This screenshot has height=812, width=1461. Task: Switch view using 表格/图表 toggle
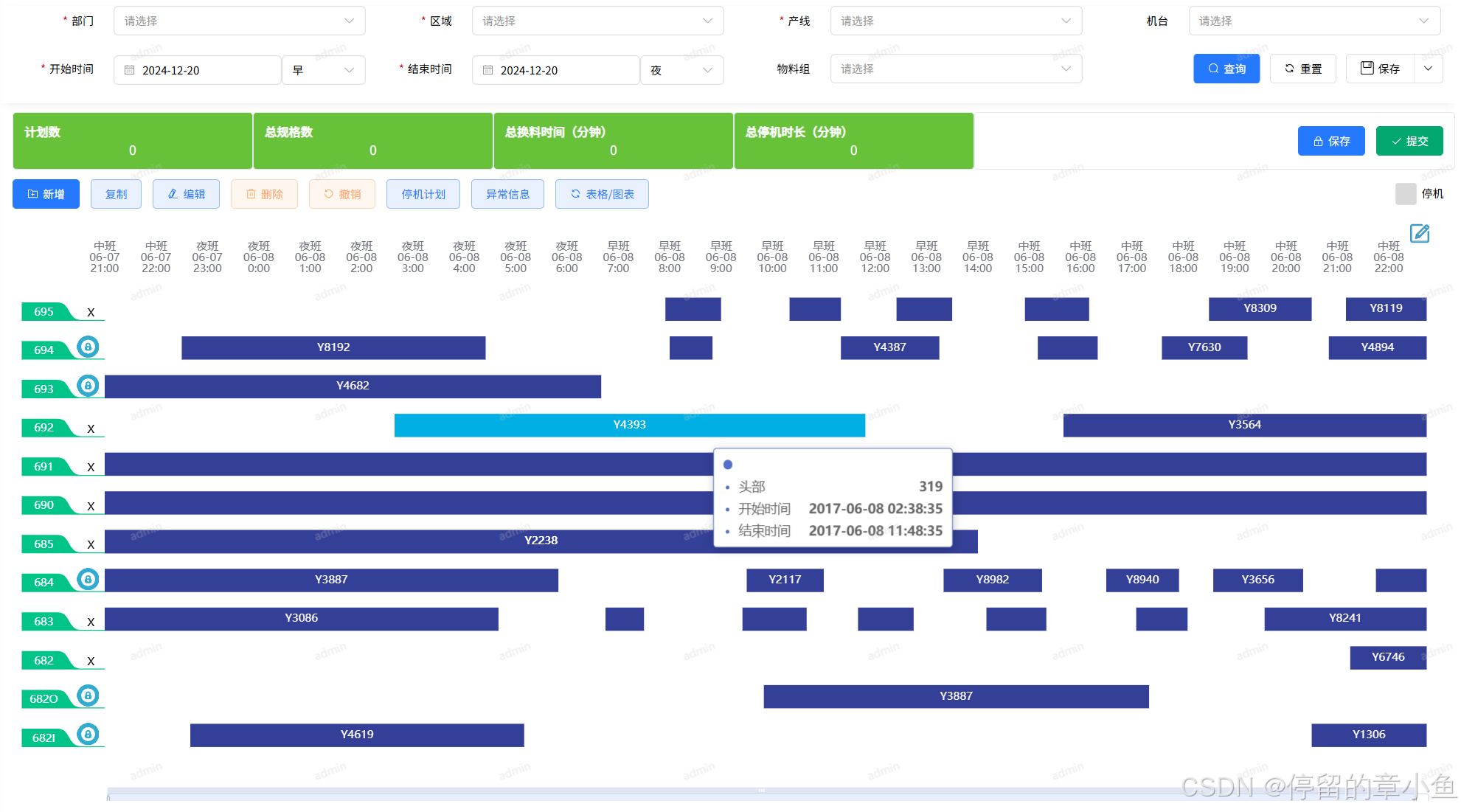tap(602, 194)
